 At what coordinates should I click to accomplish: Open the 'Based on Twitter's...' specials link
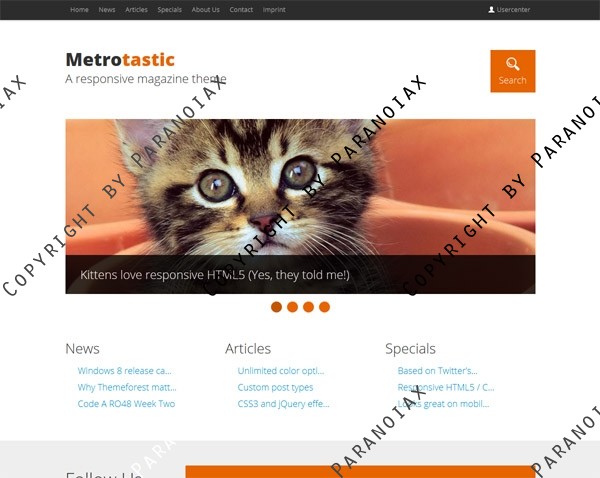pos(437,371)
